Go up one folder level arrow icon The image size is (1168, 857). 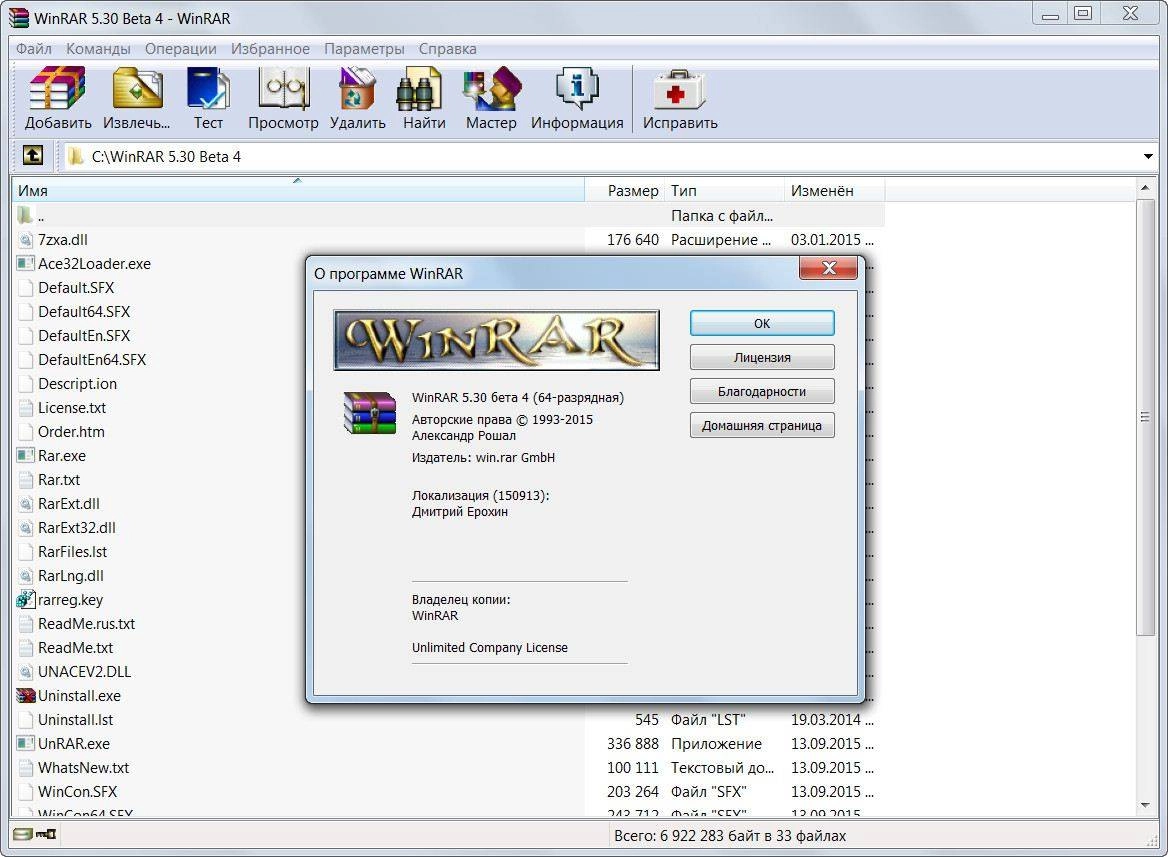(33, 156)
